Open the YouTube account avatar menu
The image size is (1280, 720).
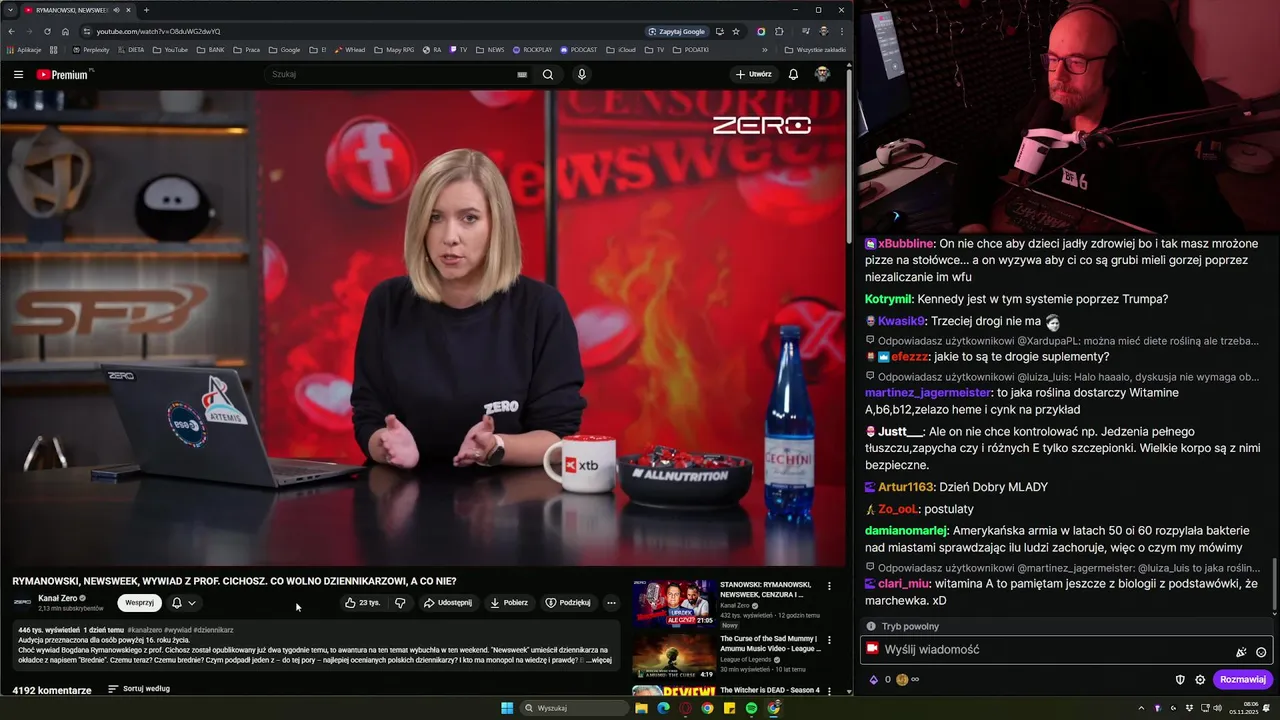click(x=822, y=74)
